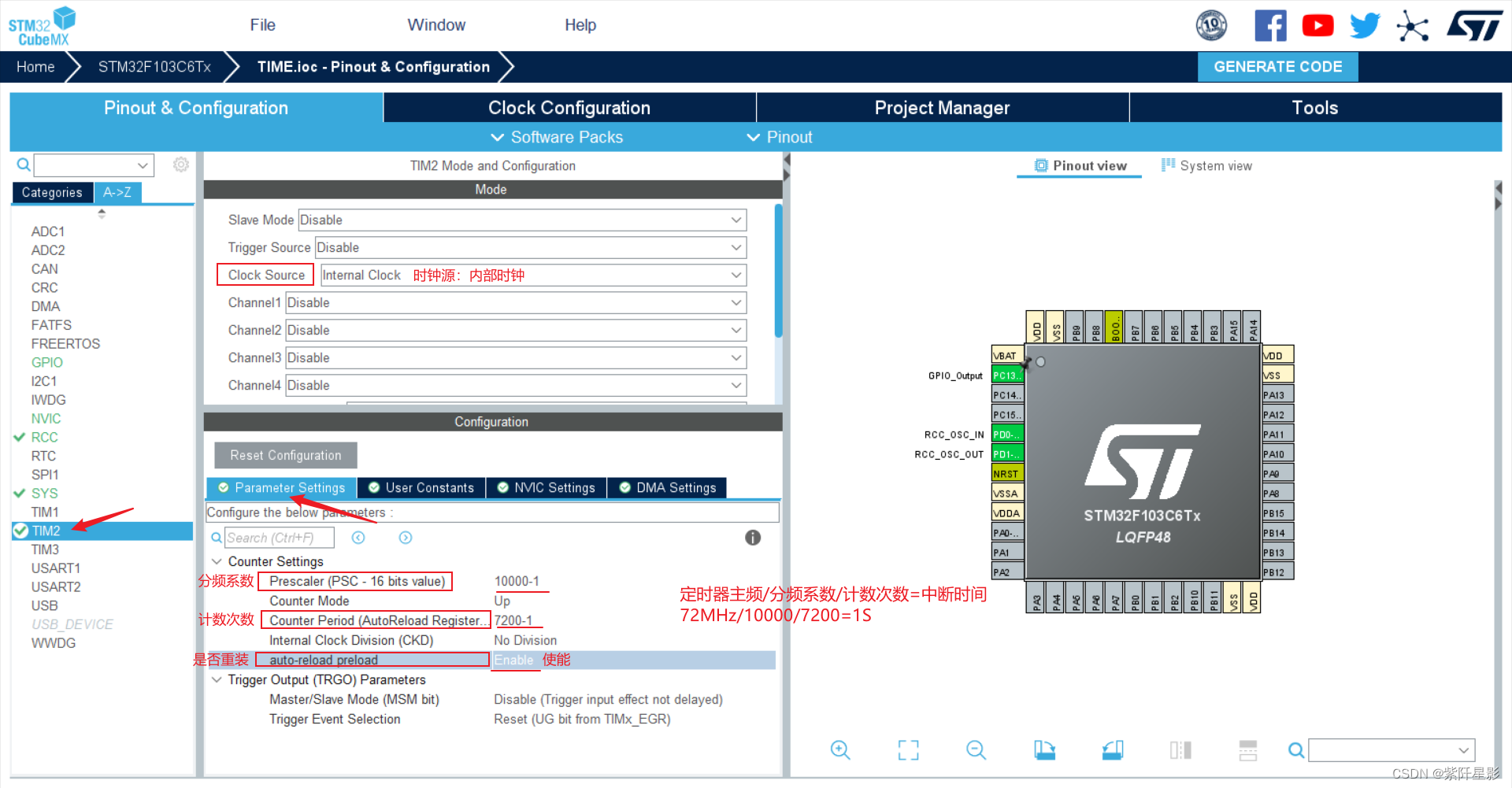Go to Home breadcrumb

[36, 67]
